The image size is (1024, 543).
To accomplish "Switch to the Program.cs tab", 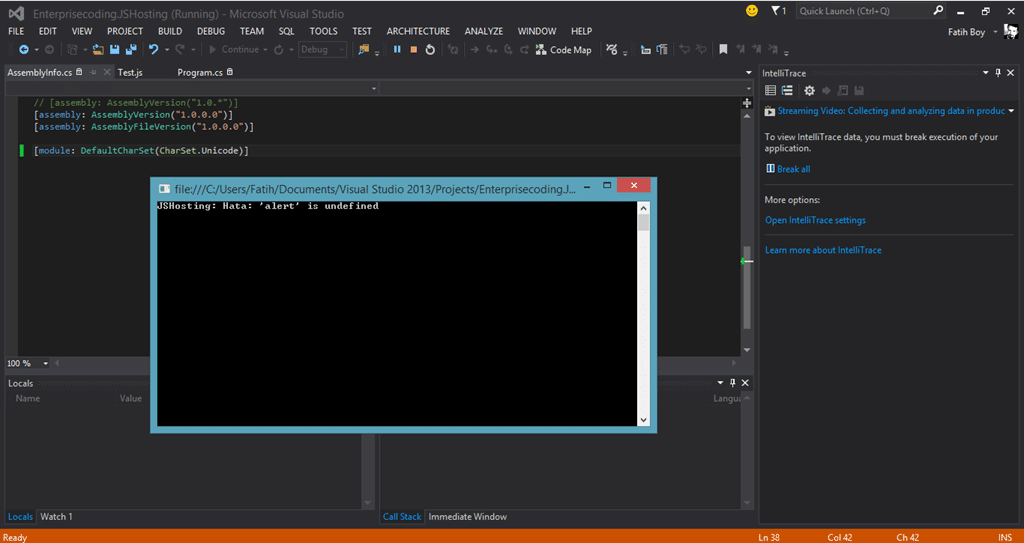I will click(200, 73).
